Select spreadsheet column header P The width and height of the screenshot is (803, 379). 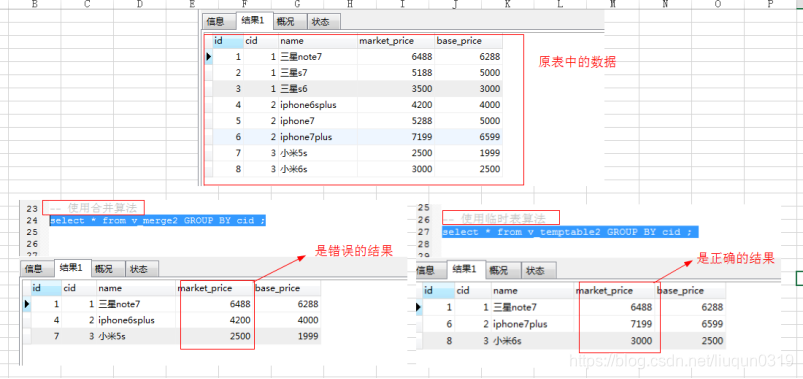pos(771,4)
